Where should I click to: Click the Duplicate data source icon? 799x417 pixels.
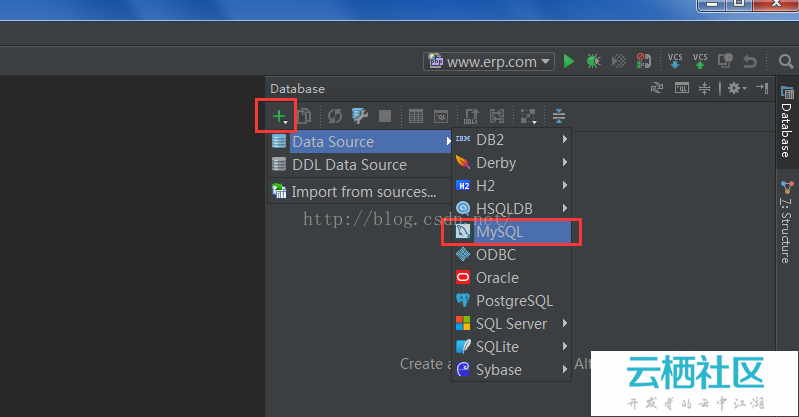click(304, 116)
